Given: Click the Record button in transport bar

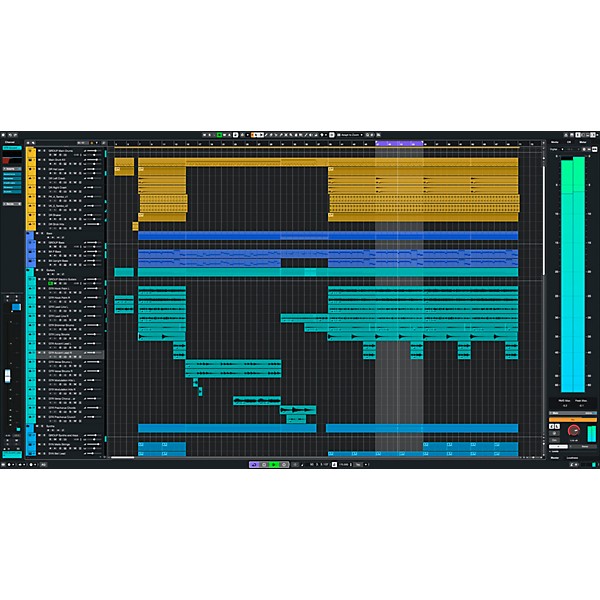Looking at the screenshot, I should click(x=284, y=464).
